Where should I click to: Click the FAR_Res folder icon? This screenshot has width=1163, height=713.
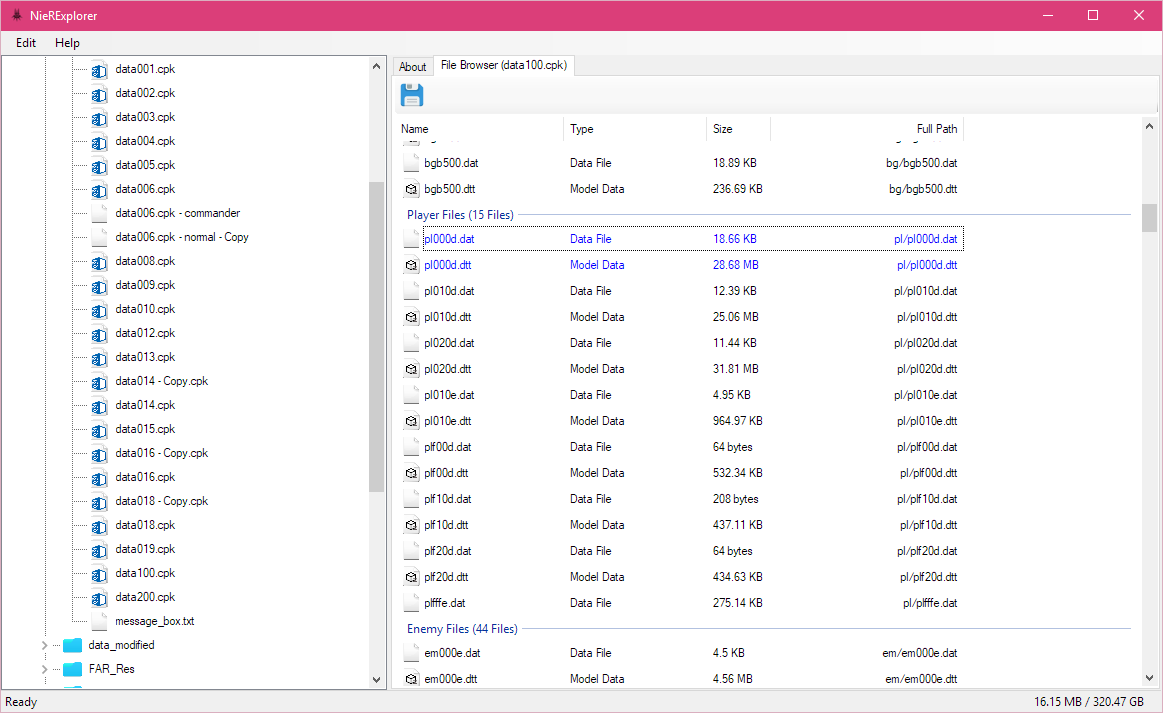click(73, 669)
